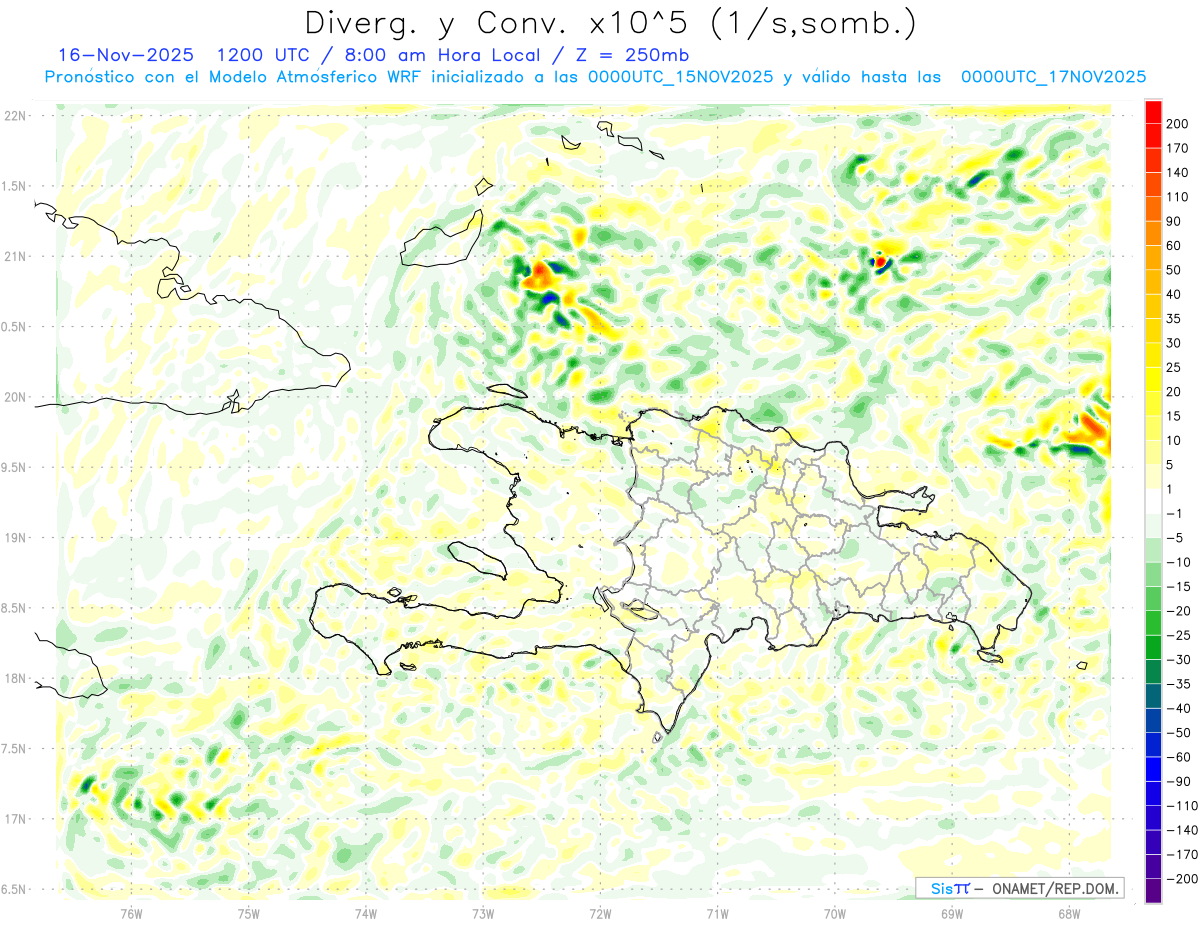The image size is (1200, 927).
Task: Click the '0000UTC_17NOV2025' valid-until time
Action: [x=1053, y=77]
